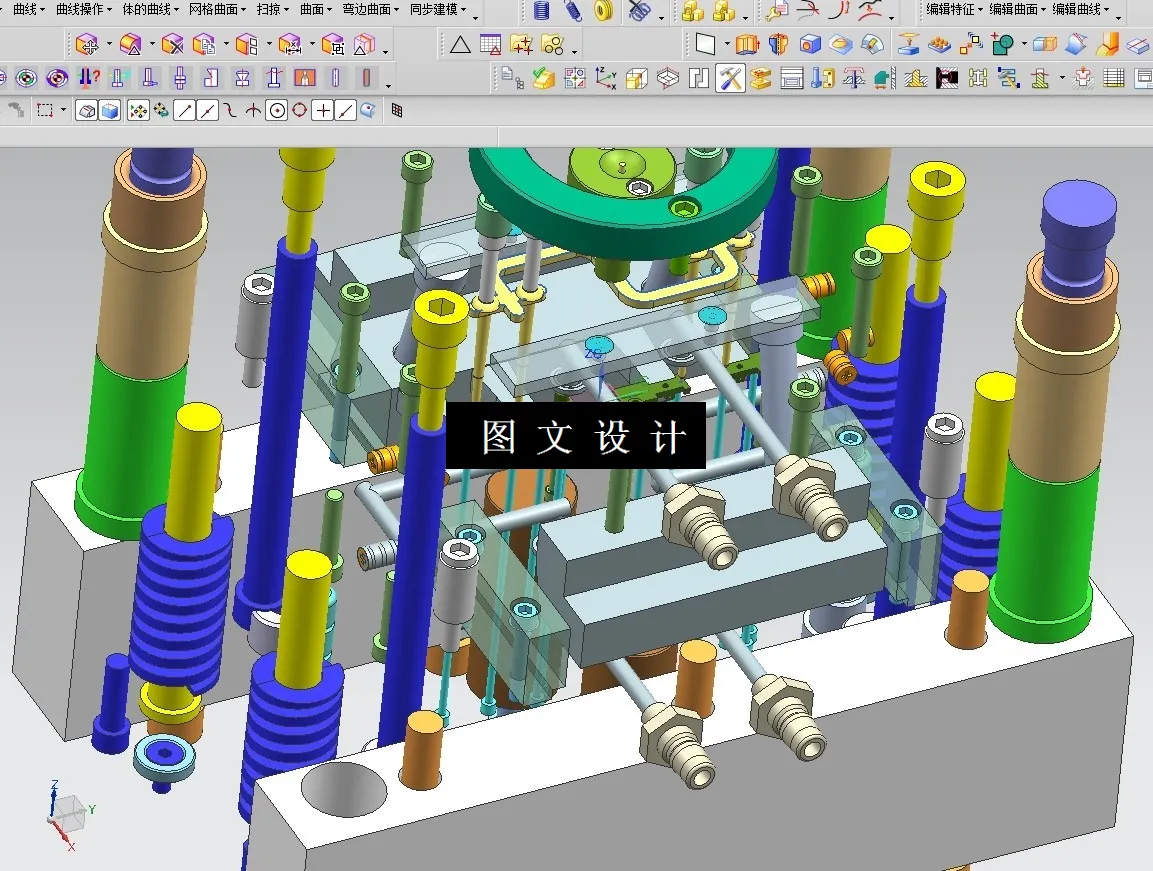The width and height of the screenshot is (1153, 871).
Task: Open the 扫掠 dropdown menu
Action: coord(273,9)
